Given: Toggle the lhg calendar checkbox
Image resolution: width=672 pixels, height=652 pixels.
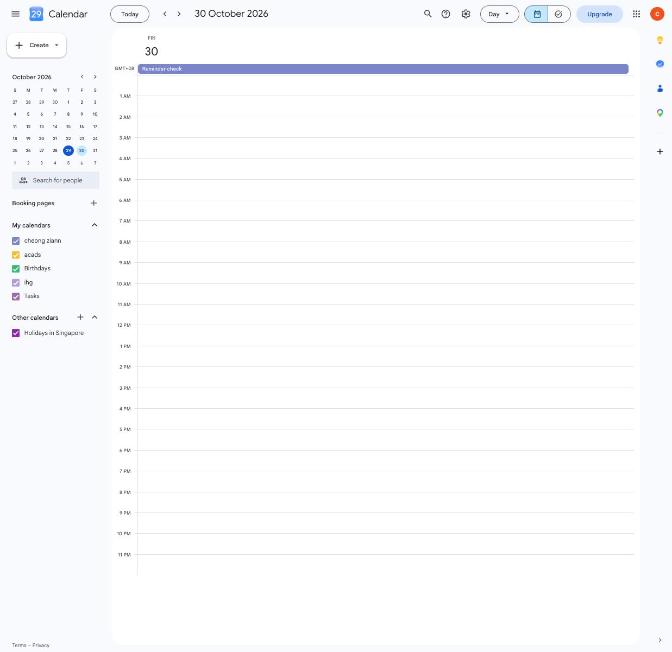Looking at the screenshot, I should 16,282.
